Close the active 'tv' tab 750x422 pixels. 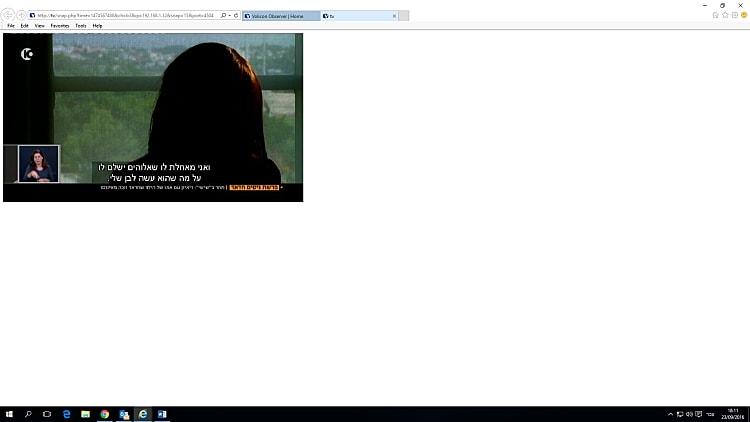(x=394, y=16)
